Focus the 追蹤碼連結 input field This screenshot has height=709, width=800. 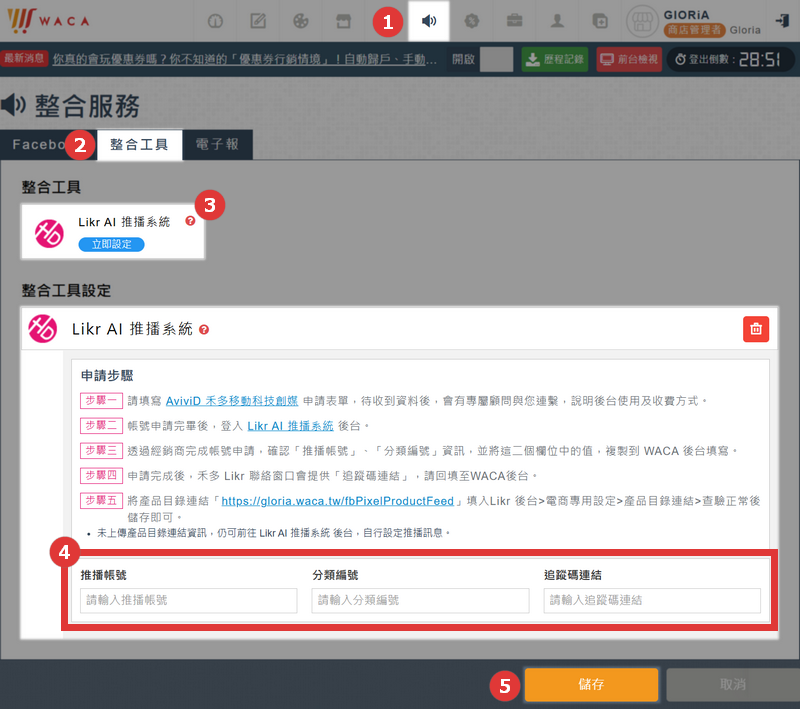(x=652, y=600)
